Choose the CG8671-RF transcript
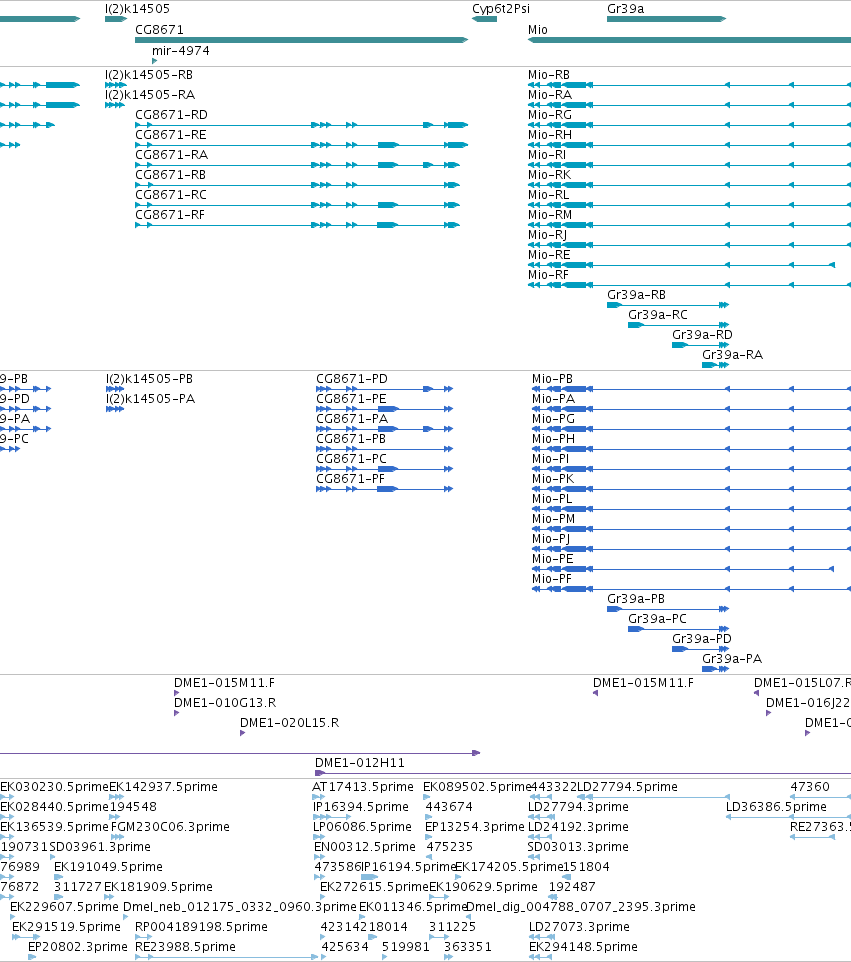Image resolution: width=851 pixels, height=962 pixels. [297, 225]
